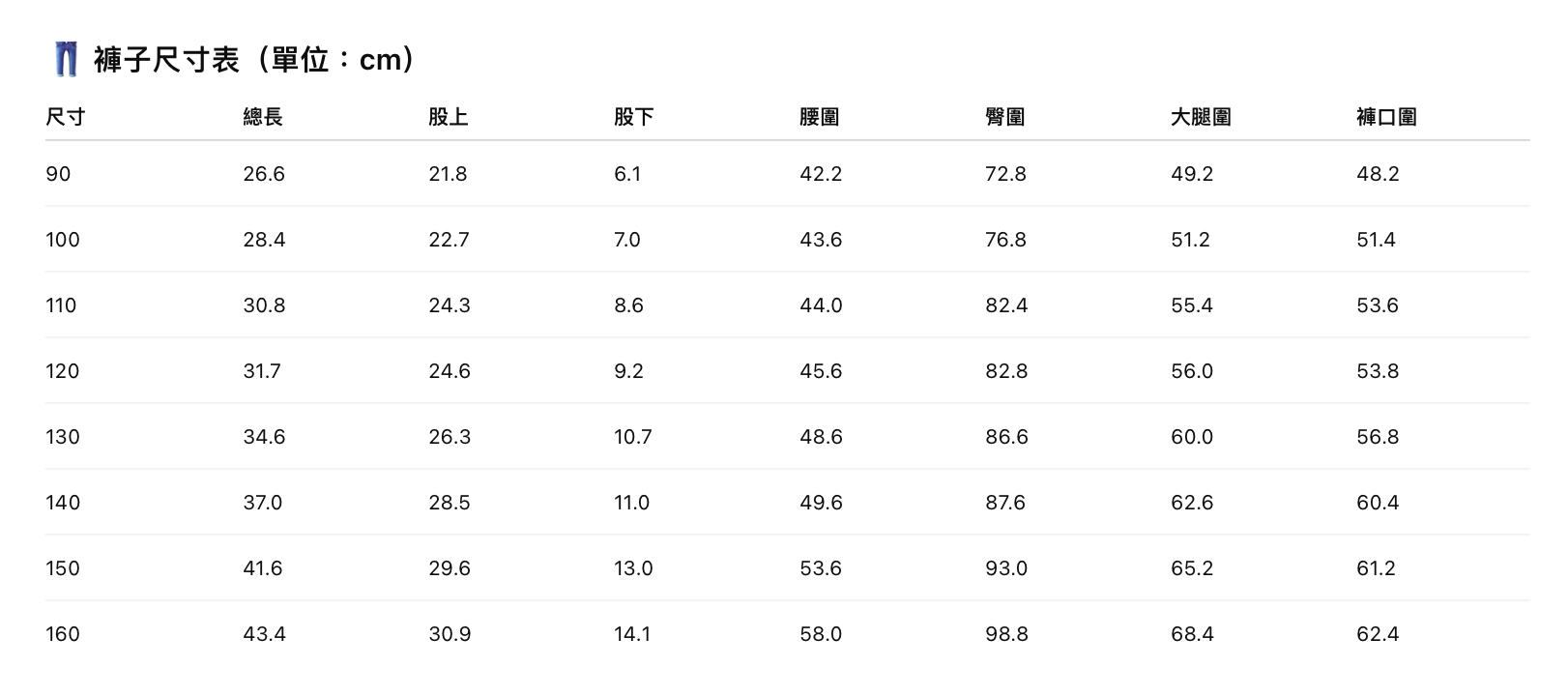1568x696 pixels.
Task: Select the 股上 column header
Action: click(x=448, y=117)
